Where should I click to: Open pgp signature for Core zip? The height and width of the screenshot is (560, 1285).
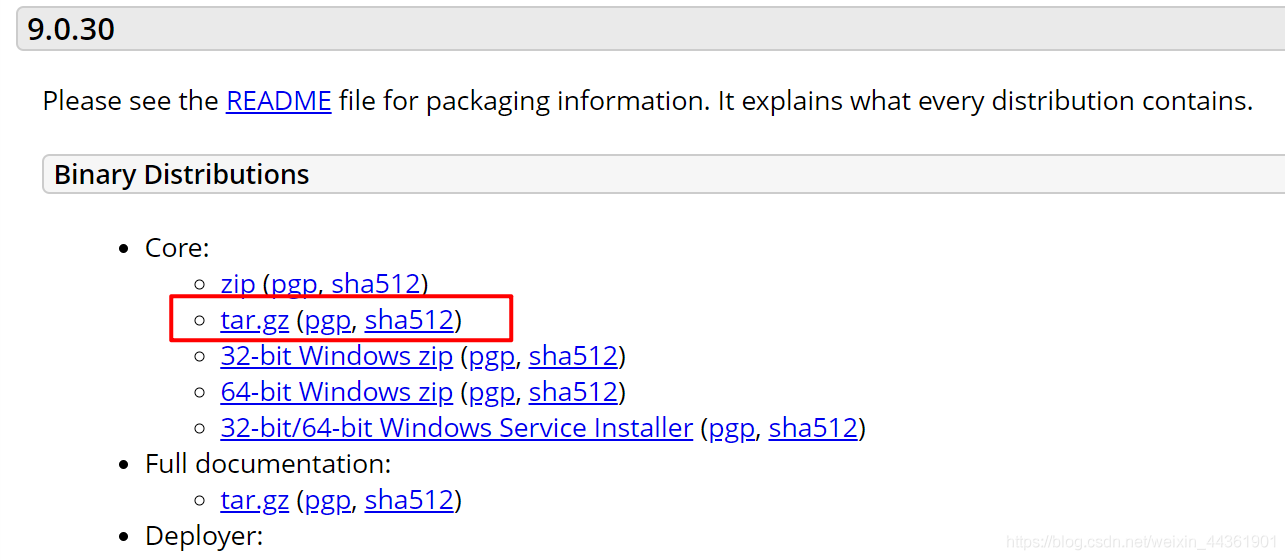(x=295, y=284)
